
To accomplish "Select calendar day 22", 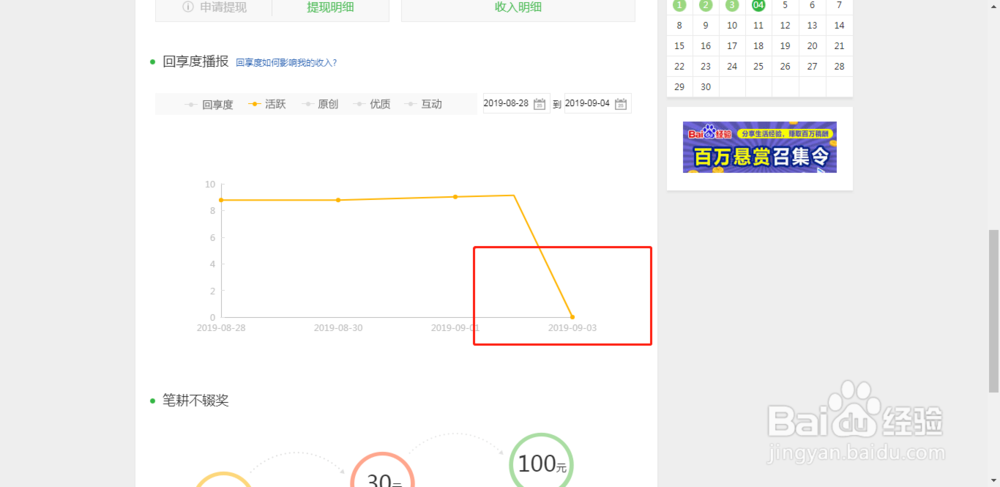I will coord(679,66).
